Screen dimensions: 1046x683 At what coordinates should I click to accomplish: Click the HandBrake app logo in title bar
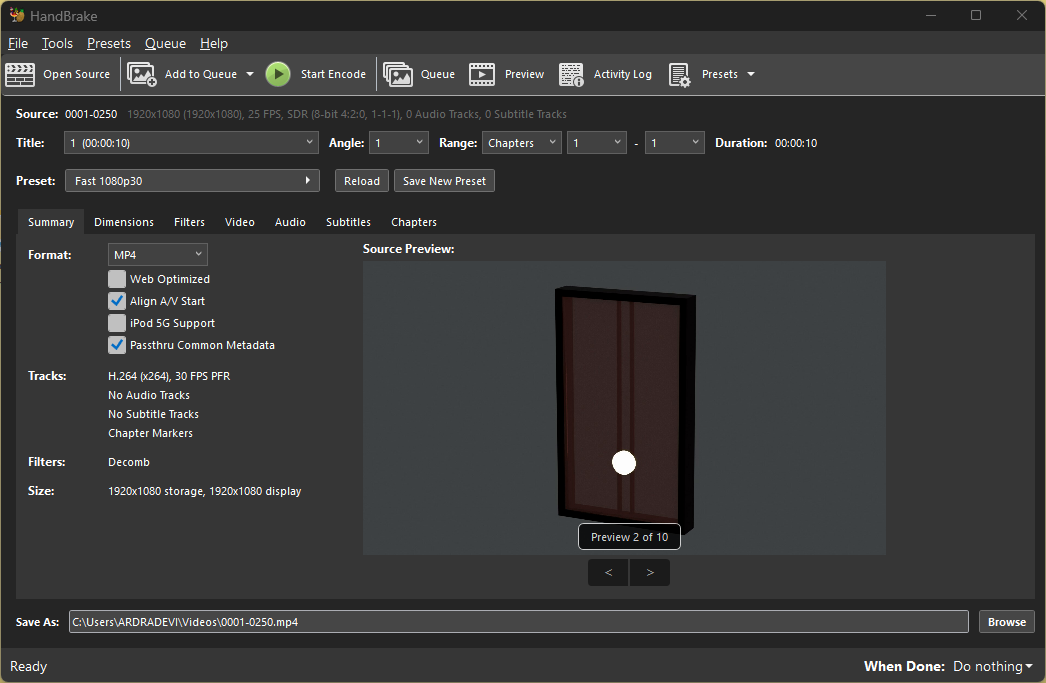point(17,15)
